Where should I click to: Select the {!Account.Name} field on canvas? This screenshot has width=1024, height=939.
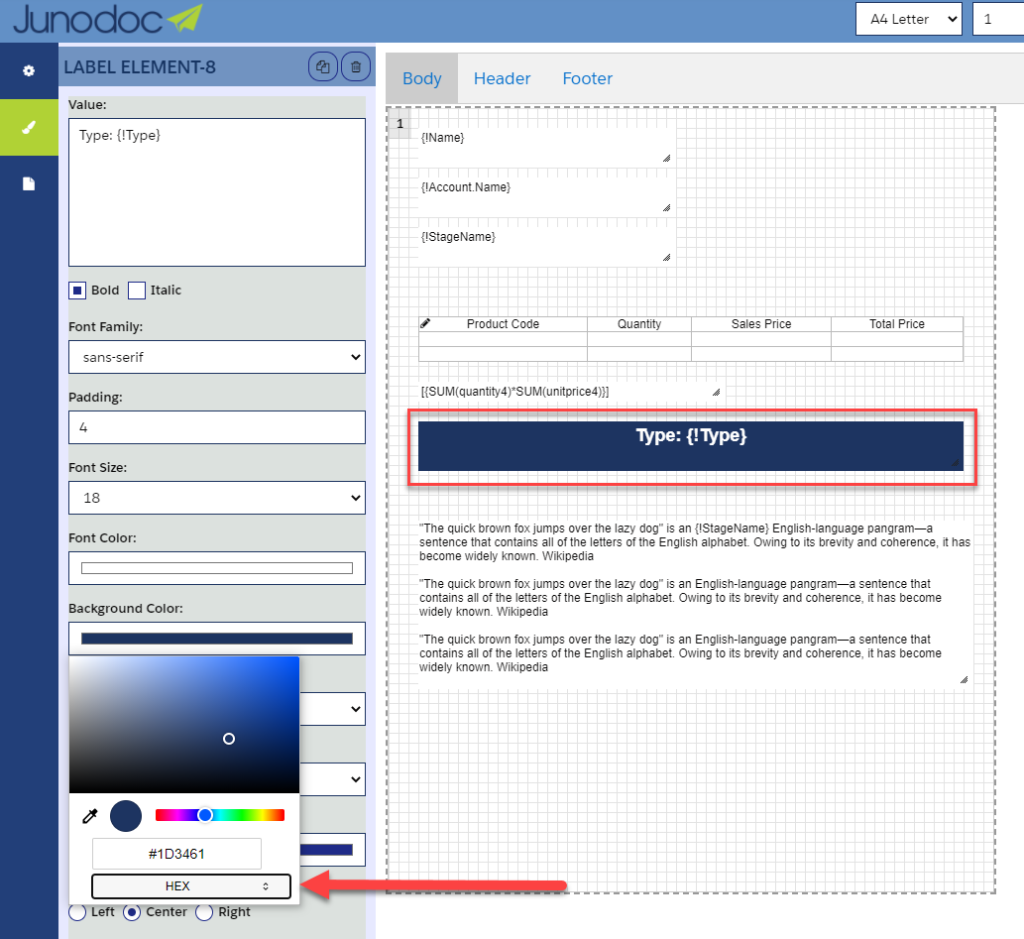pyautogui.click(x=546, y=196)
